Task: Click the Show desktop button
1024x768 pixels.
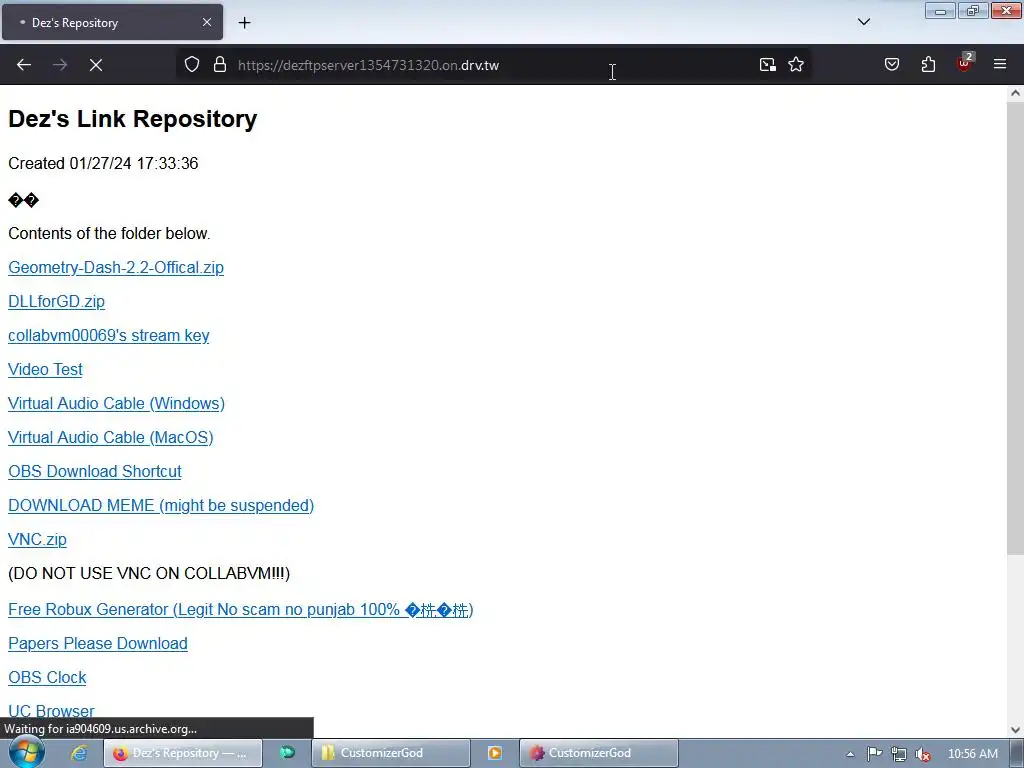Action: (1017, 753)
